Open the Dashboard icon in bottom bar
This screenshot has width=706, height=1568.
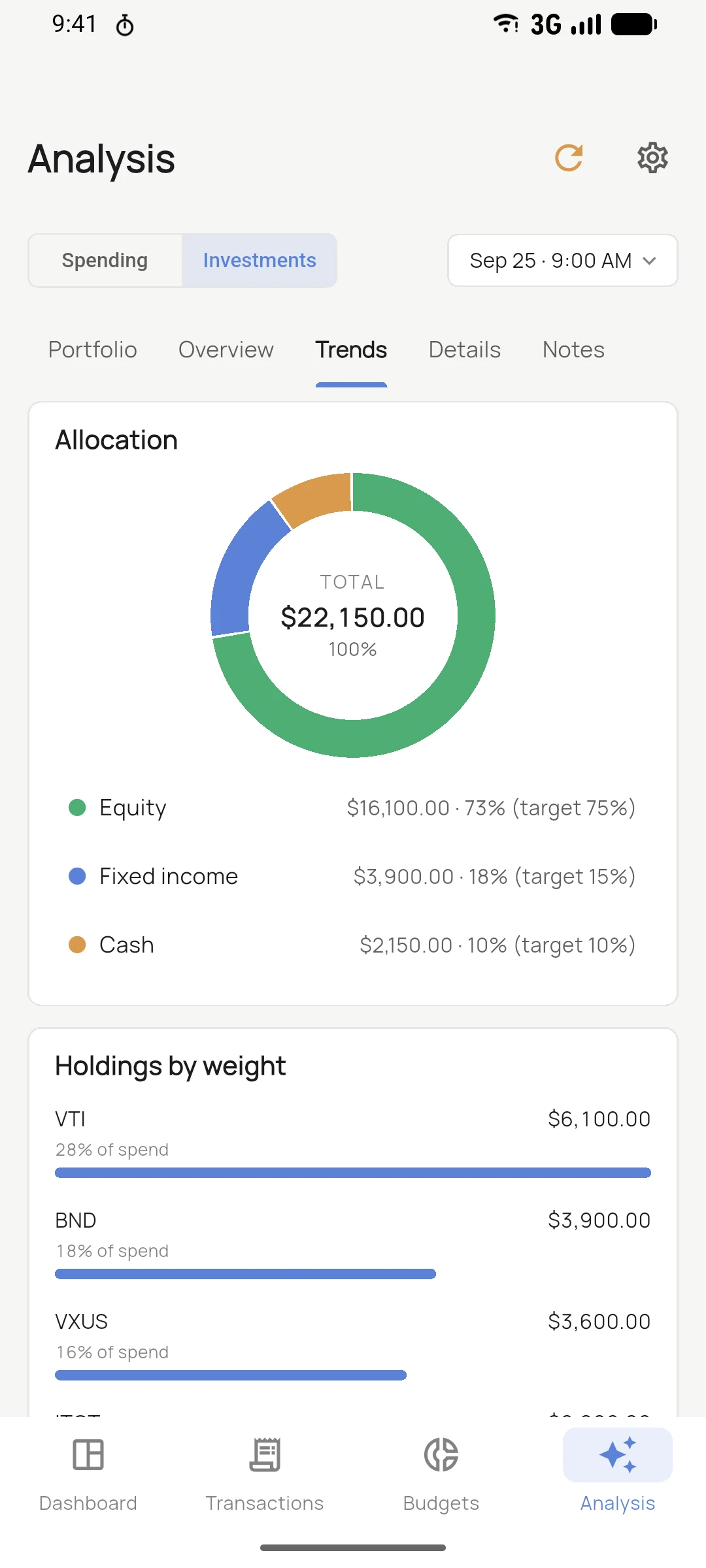[88, 1454]
